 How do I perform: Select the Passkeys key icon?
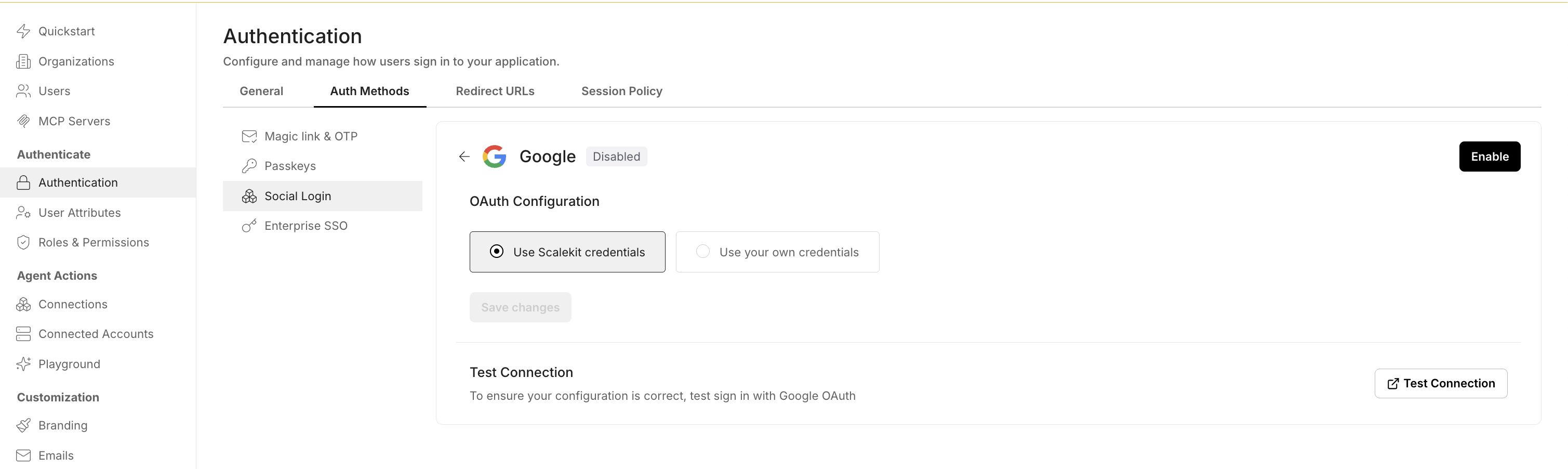[249, 165]
